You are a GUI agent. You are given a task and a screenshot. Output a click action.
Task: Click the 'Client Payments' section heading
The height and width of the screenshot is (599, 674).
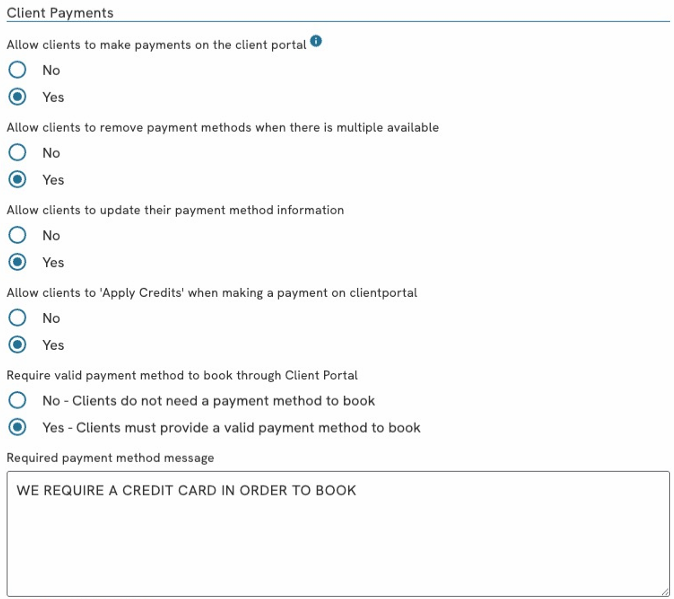(x=60, y=13)
